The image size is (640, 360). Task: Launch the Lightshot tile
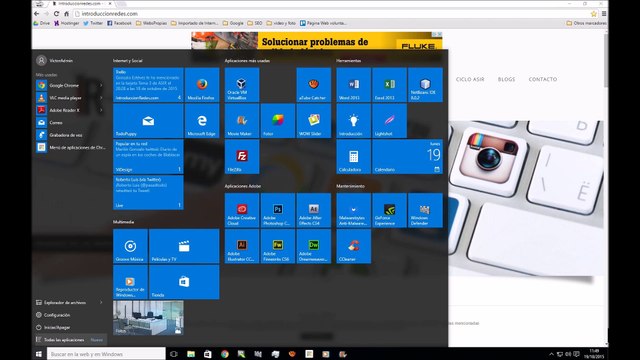[389, 121]
